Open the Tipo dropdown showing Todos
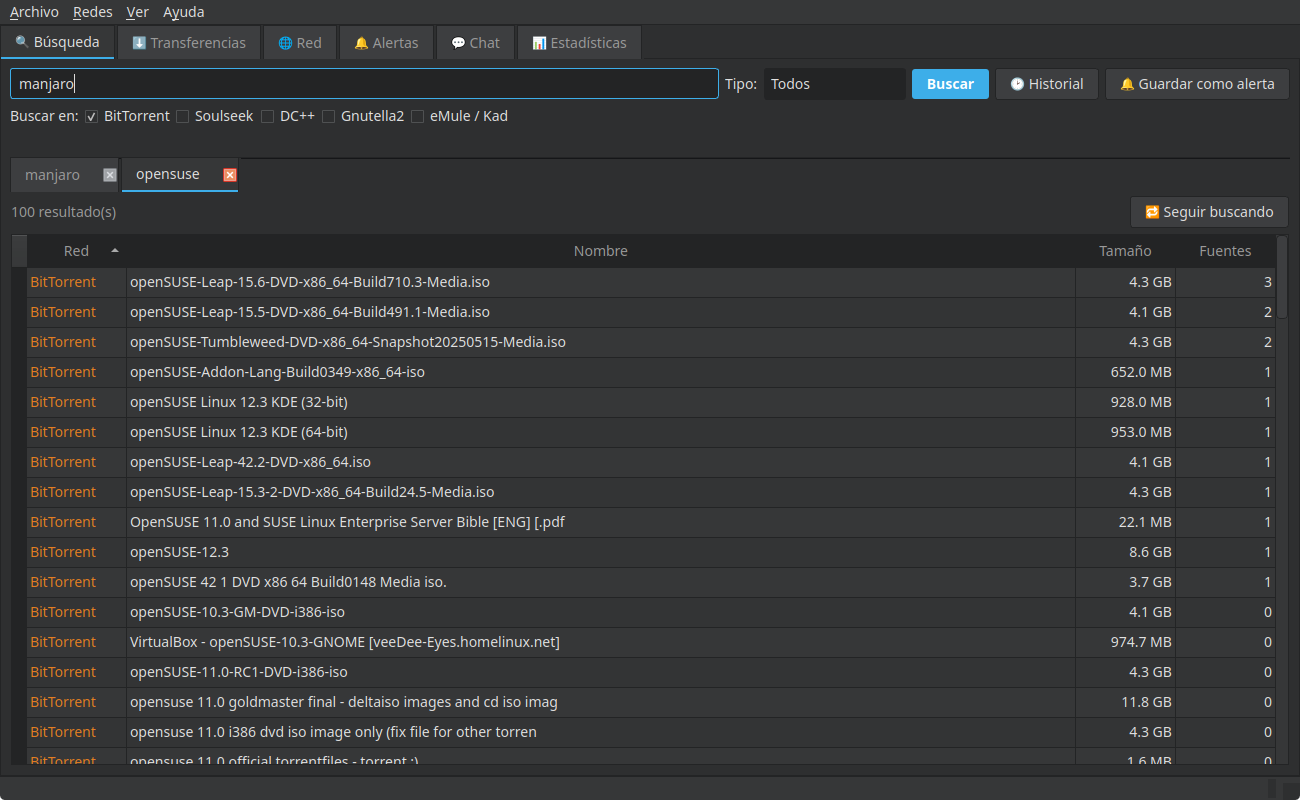Image resolution: width=1300 pixels, height=800 pixels. pos(835,84)
